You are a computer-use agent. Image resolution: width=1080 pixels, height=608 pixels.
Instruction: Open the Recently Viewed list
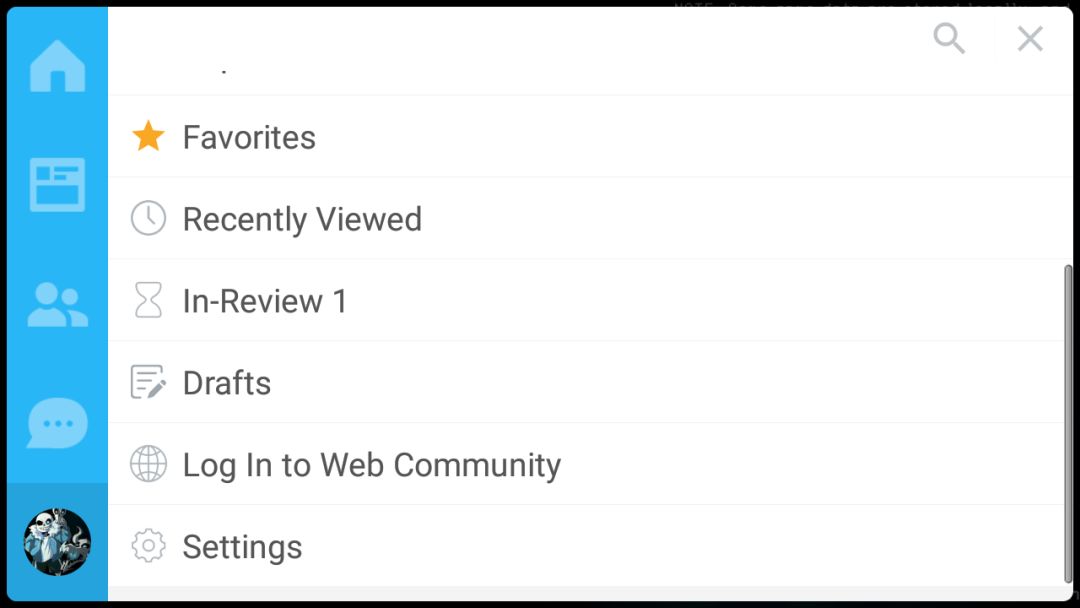coord(302,219)
